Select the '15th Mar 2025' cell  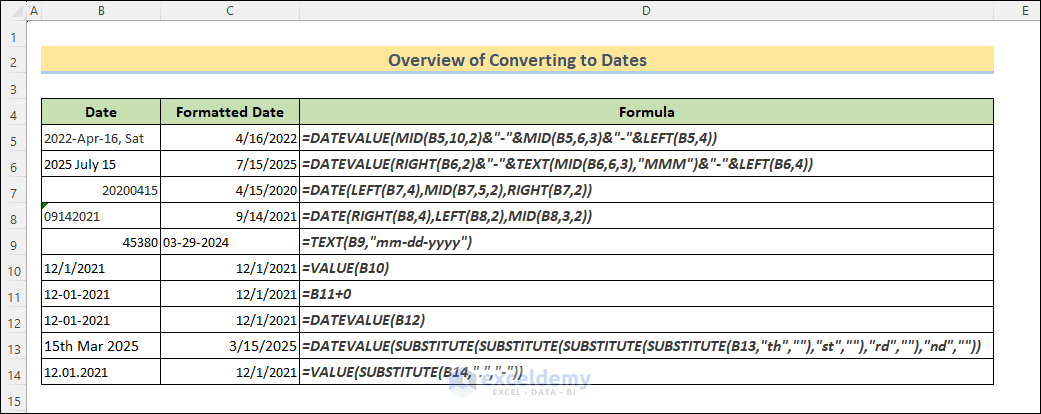click(101, 347)
